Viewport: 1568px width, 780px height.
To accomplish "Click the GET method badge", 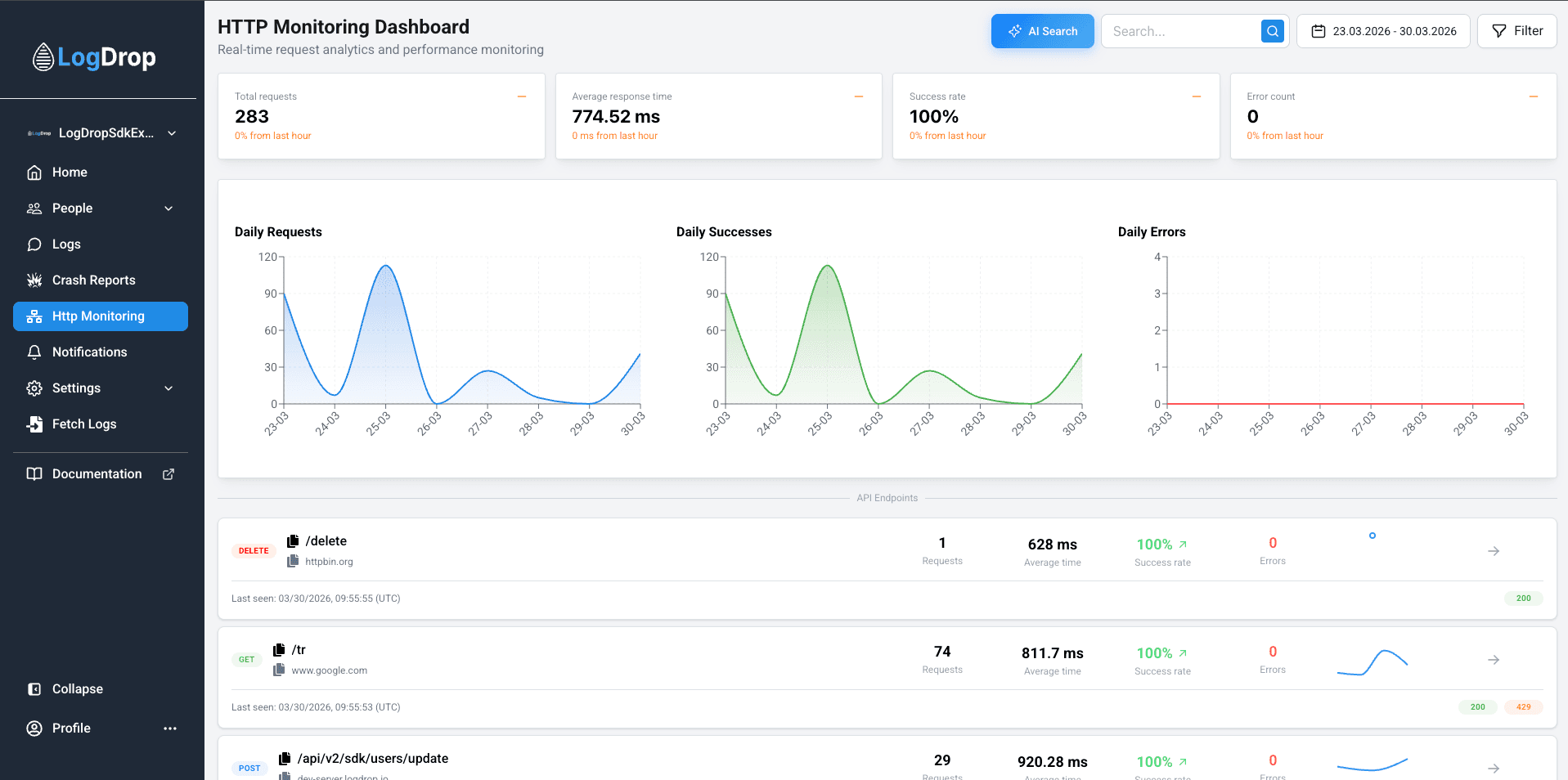I will point(246,660).
